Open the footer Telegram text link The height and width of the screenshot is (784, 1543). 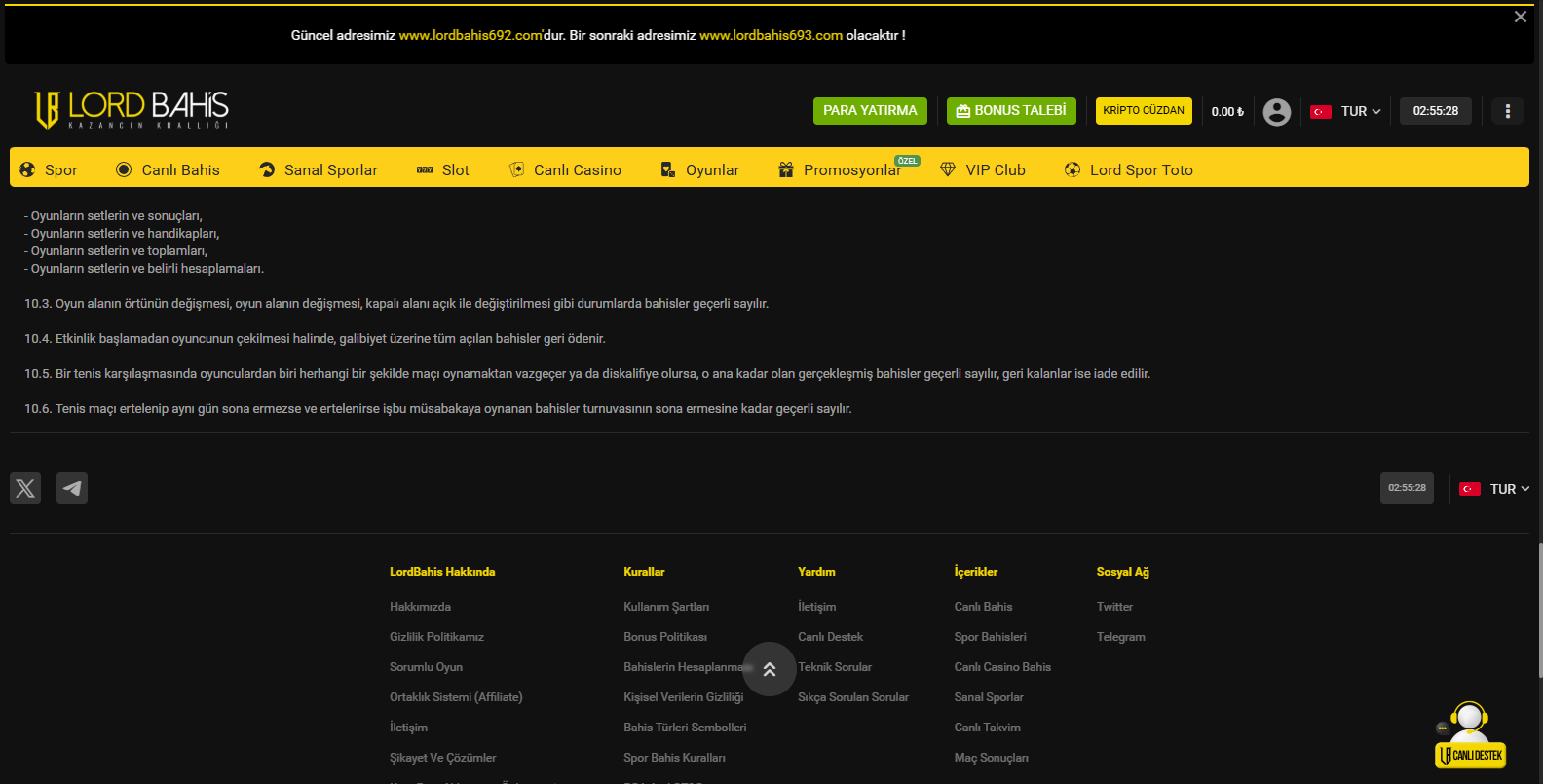(1120, 637)
